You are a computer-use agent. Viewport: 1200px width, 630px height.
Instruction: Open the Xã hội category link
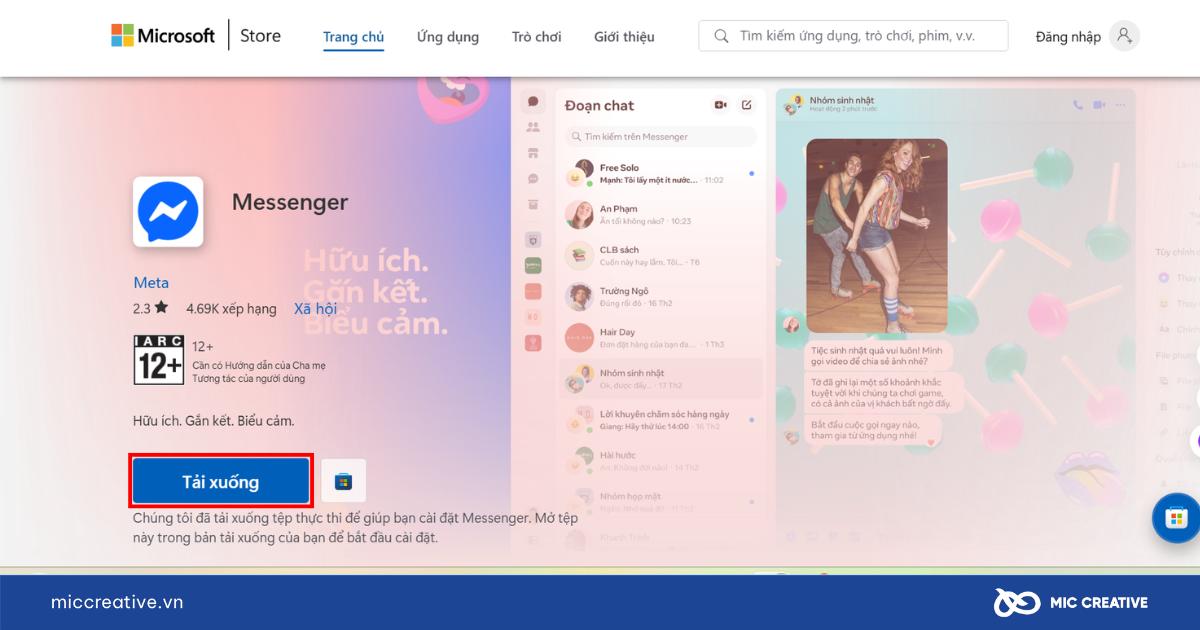(x=315, y=309)
